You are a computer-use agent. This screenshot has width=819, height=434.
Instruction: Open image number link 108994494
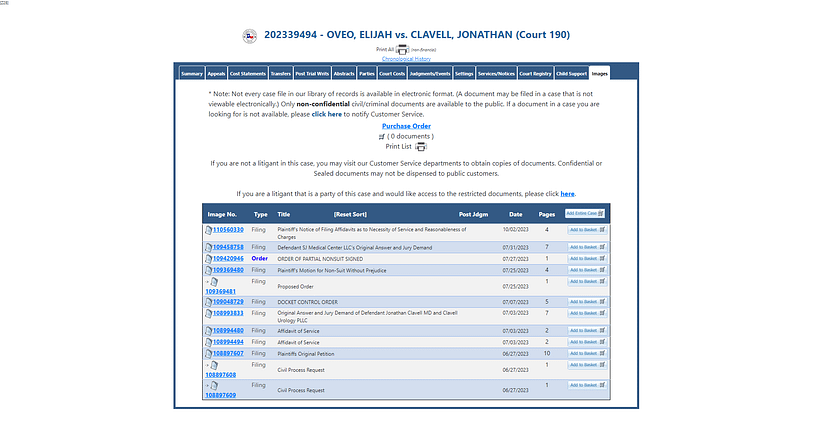click(228, 342)
